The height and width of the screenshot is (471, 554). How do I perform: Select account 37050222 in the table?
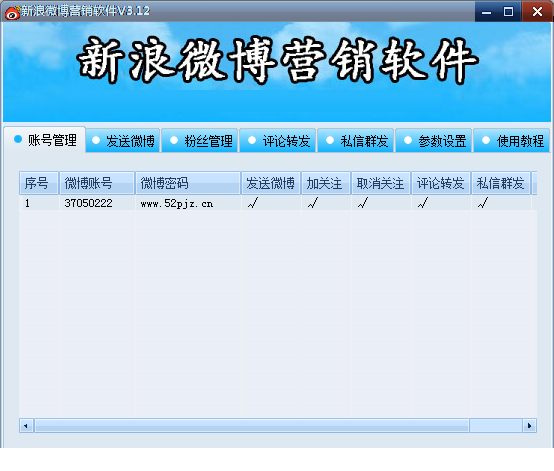[88, 203]
